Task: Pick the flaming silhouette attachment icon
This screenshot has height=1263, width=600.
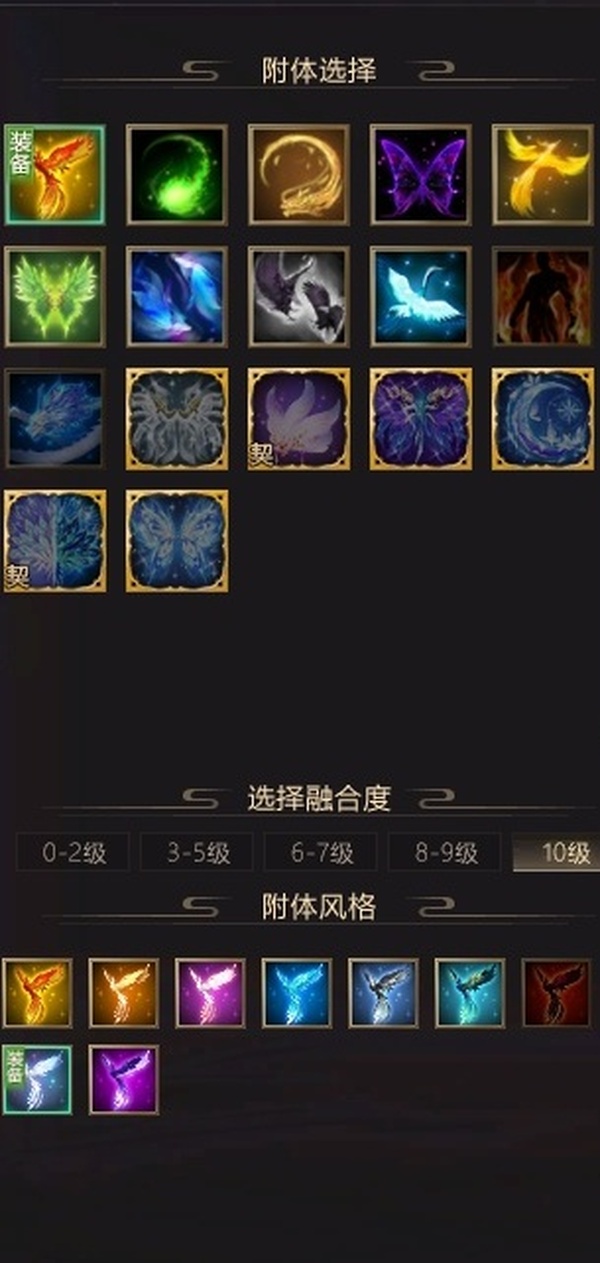Action: click(543, 296)
